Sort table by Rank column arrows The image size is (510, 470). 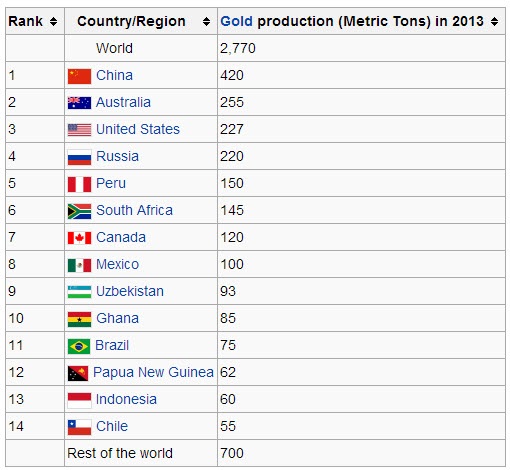pos(53,22)
